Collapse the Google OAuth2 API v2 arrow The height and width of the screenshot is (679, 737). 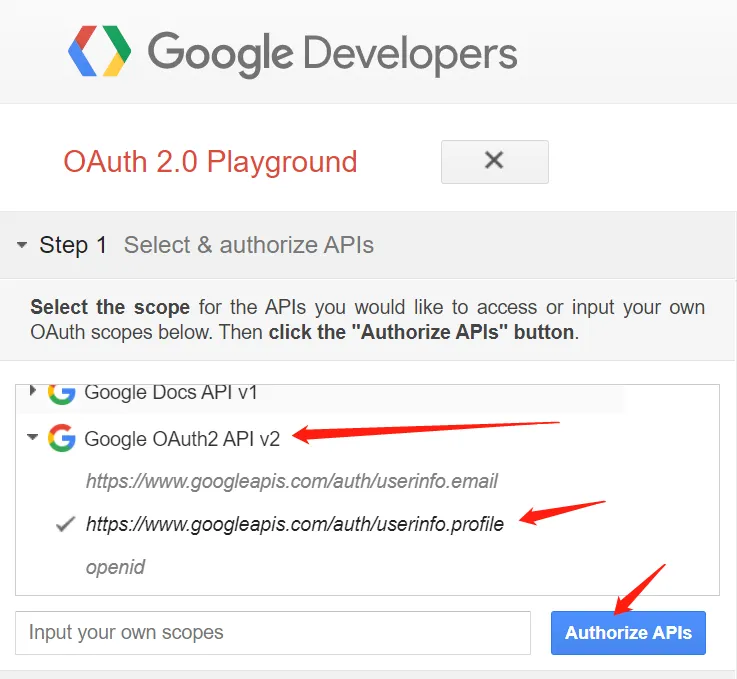click(x=32, y=437)
